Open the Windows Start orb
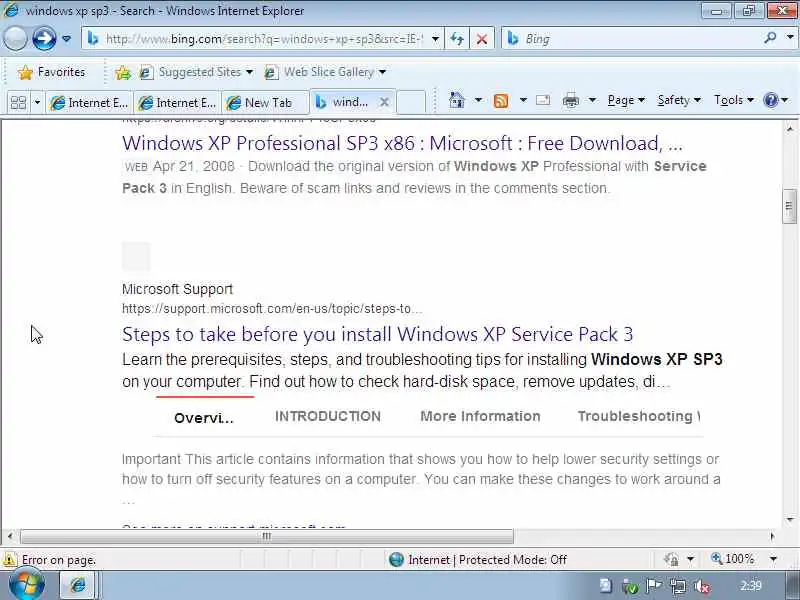The width and height of the screenshot is (800, 600). pos(27,585)
